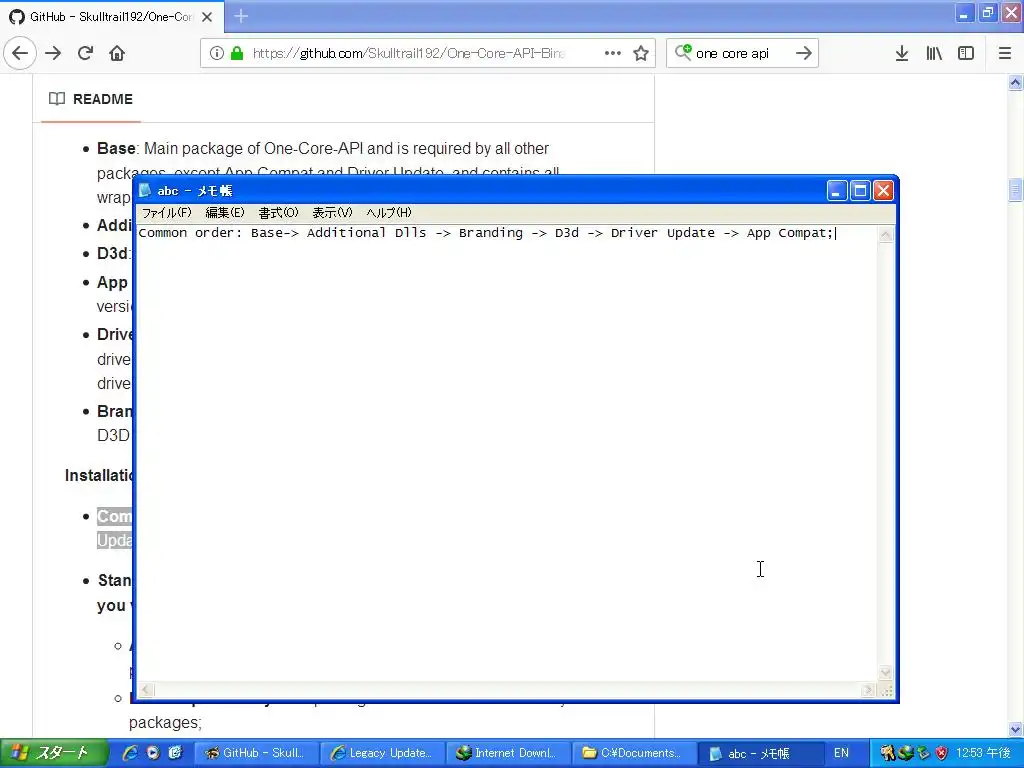1024x768 pixels.
Task: Open the downloads panel
Action: [x=902, y=53]
